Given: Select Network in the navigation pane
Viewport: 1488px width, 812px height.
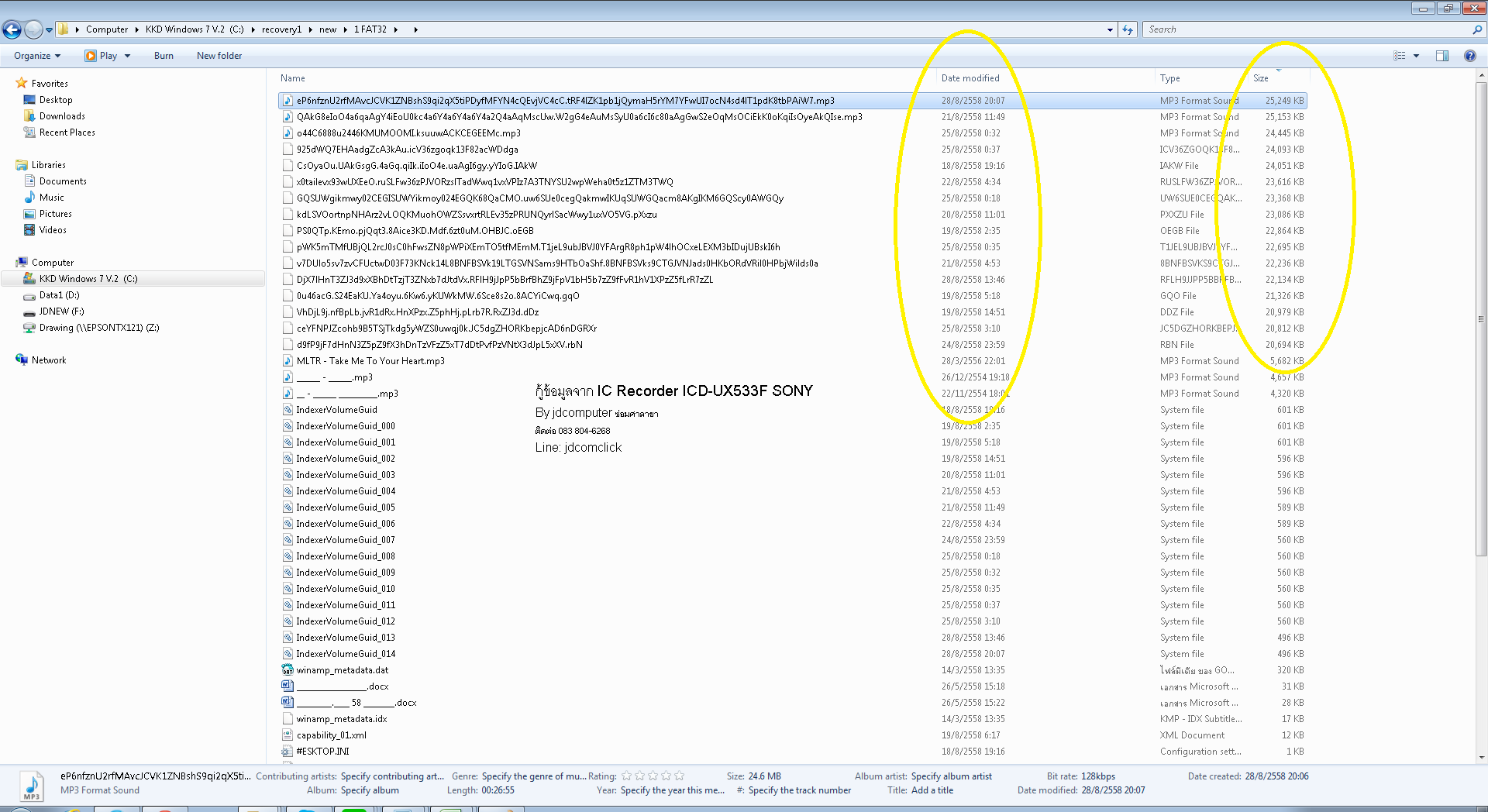Looking at the screenshot, I should click(x=49, y=360).
